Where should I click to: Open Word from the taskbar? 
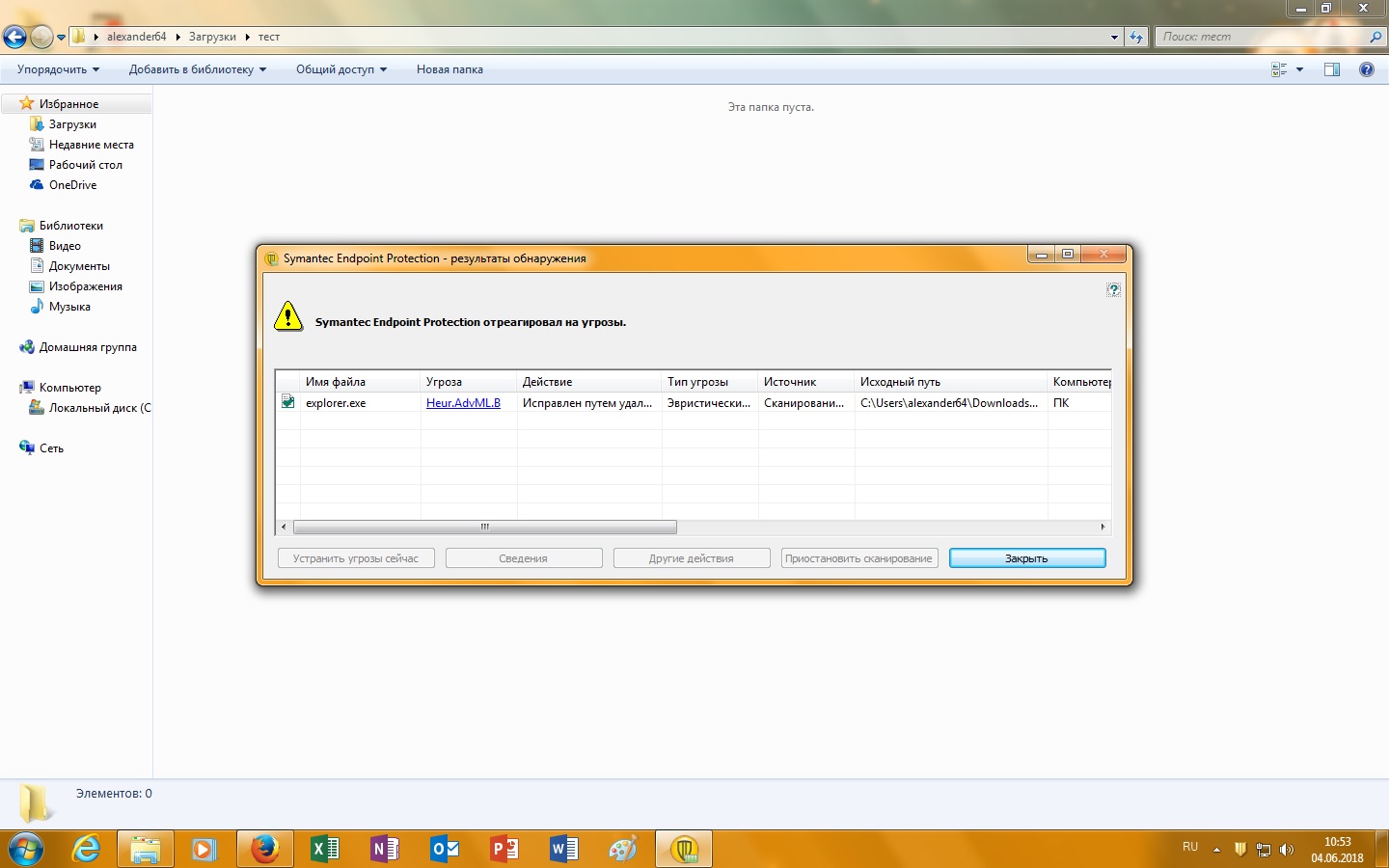(564, 849)
